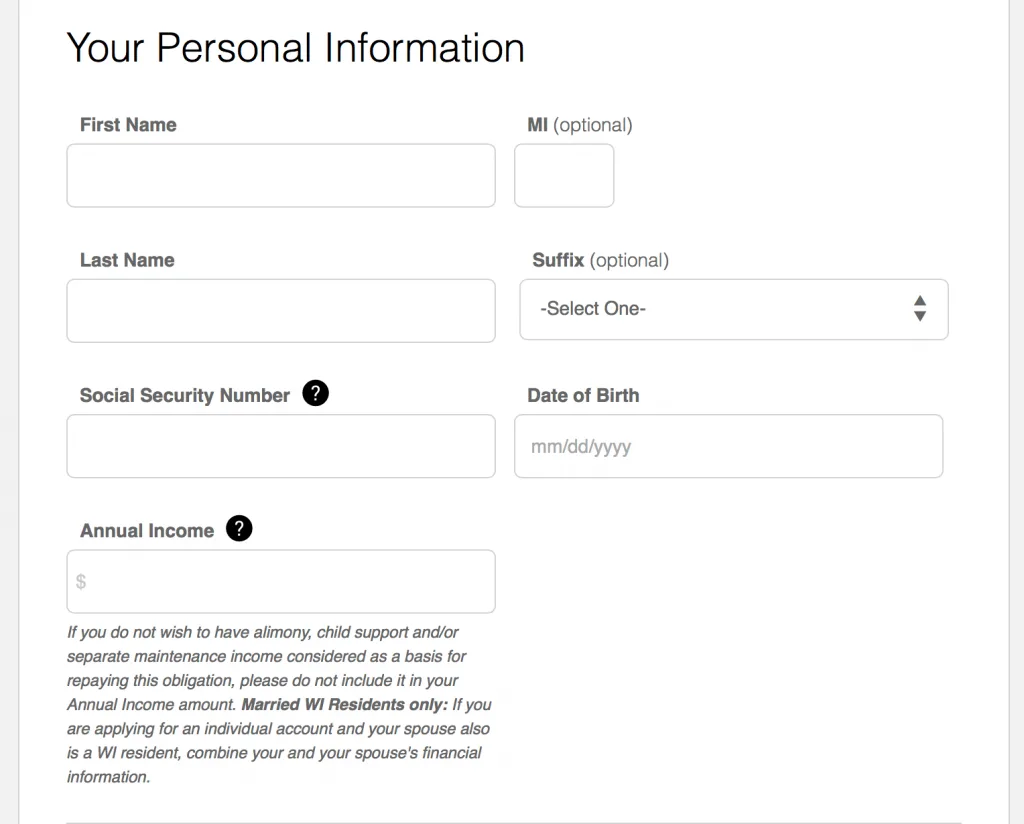Screen dimensions: 1024x824
Task: Expand the Suffix "-Select One-" dropdown
Action: pos(733,309)
